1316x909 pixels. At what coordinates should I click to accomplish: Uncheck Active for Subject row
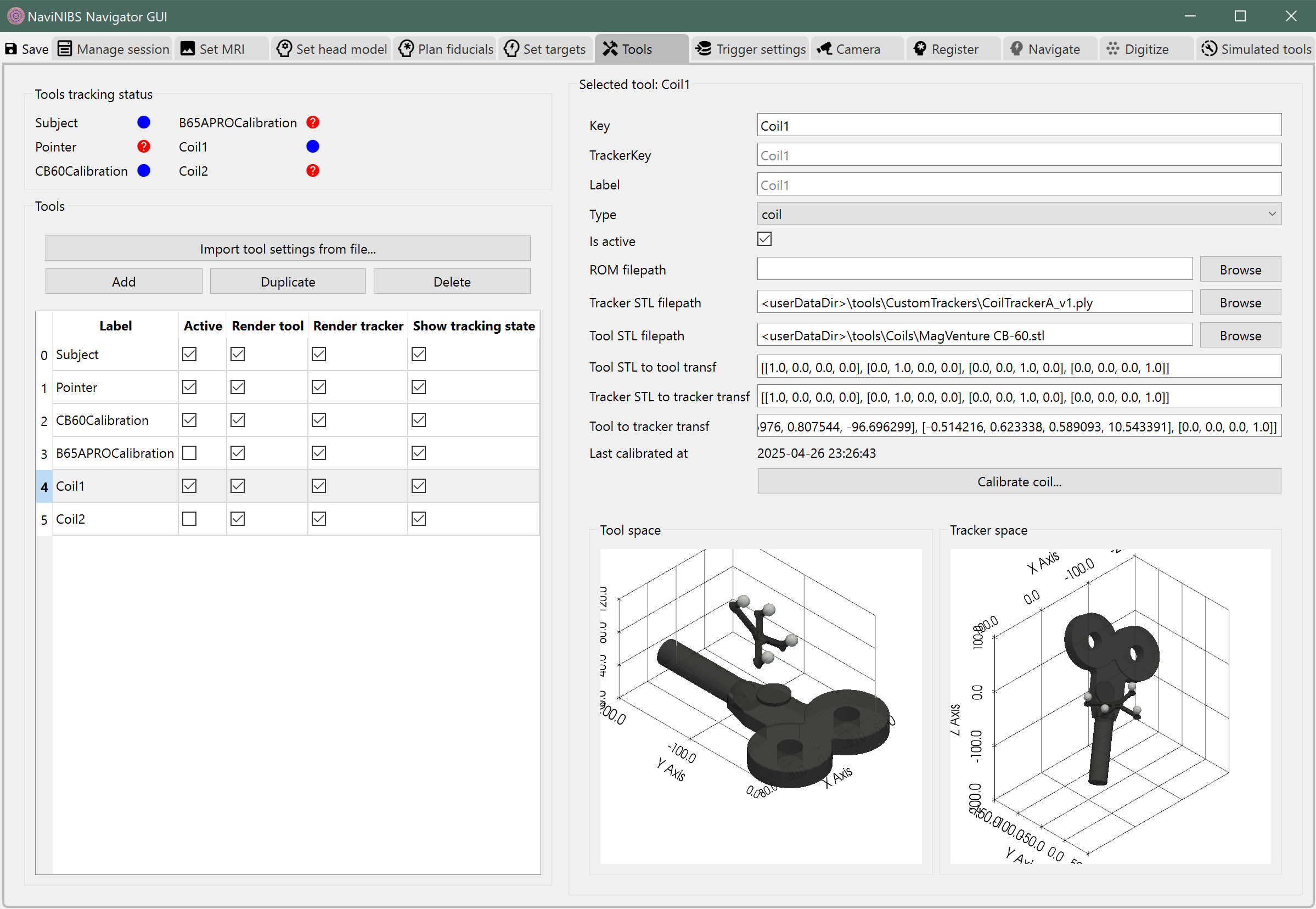[x=189, y=354]
